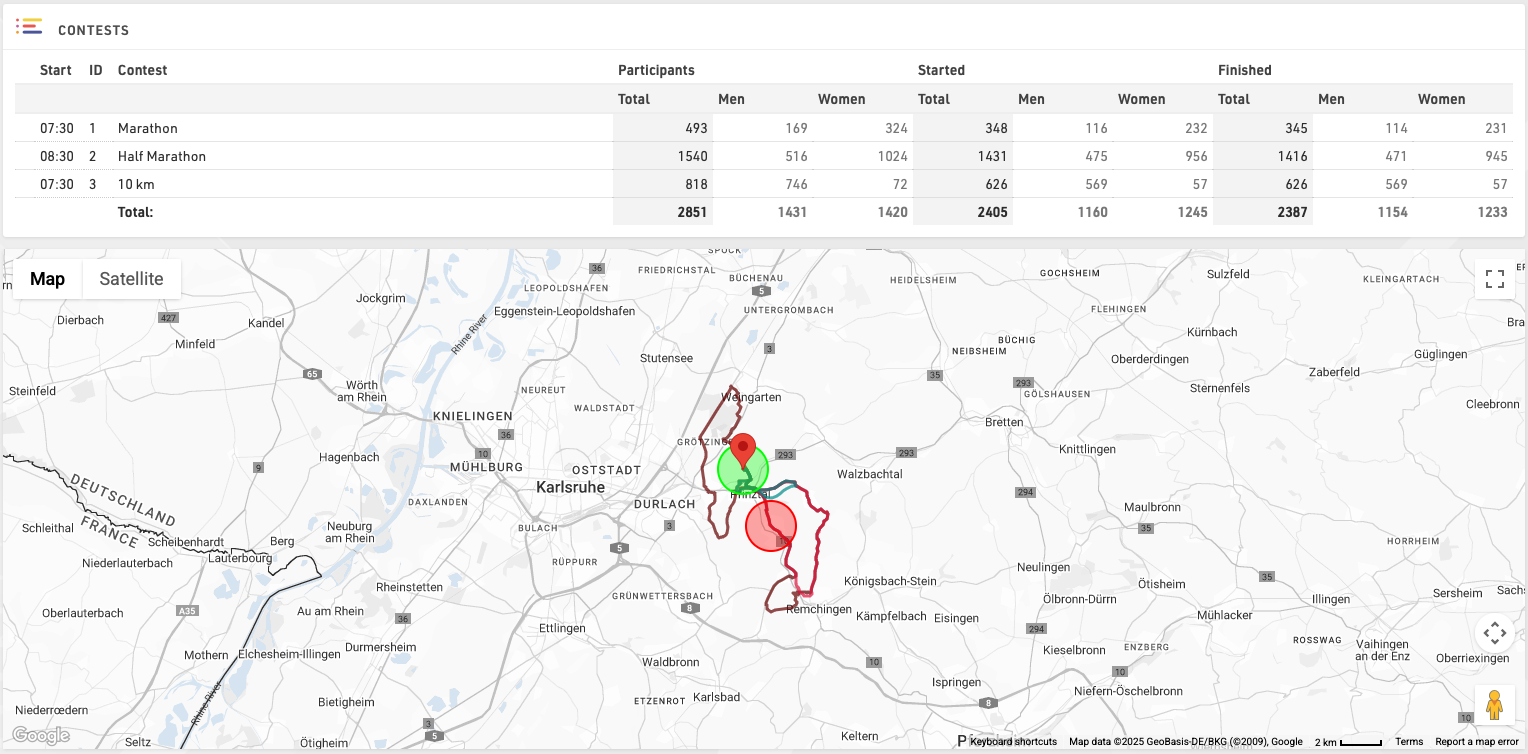Click the Participants column header
The width and height of the screenshot is (1528, 754).
pos(656,70)
